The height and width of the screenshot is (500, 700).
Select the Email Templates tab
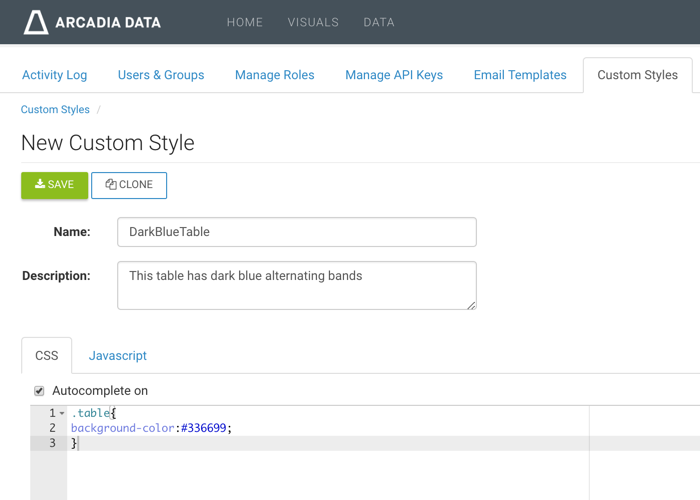click(520, 75)
